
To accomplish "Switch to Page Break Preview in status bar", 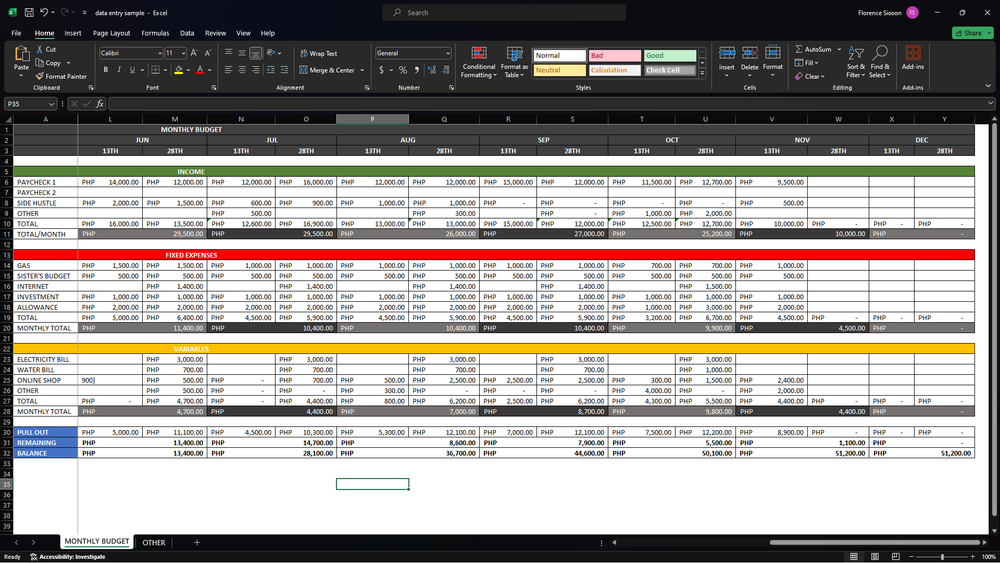I will [895, 557].
